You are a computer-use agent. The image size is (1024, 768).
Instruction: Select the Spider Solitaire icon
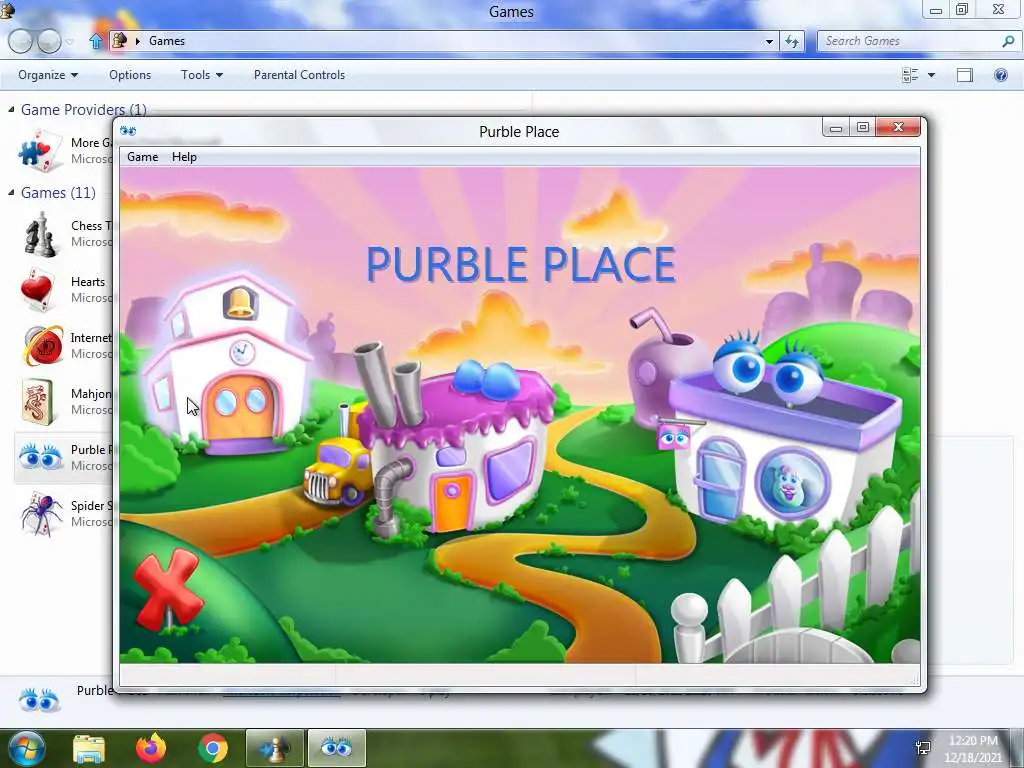pyautogui.click(x=41, y=513)
